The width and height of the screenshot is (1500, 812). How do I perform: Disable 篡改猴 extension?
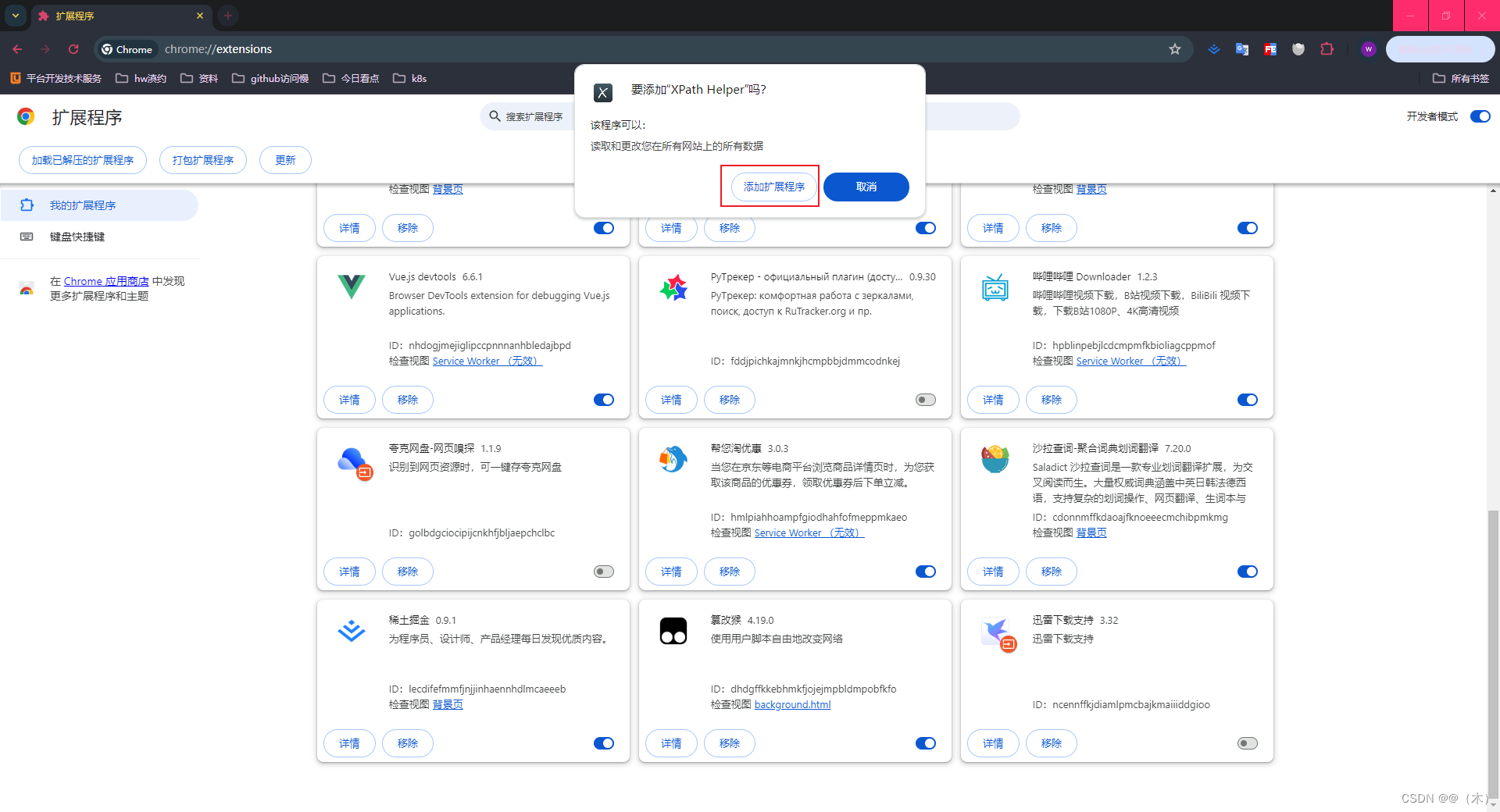click(x=926, y=743)
